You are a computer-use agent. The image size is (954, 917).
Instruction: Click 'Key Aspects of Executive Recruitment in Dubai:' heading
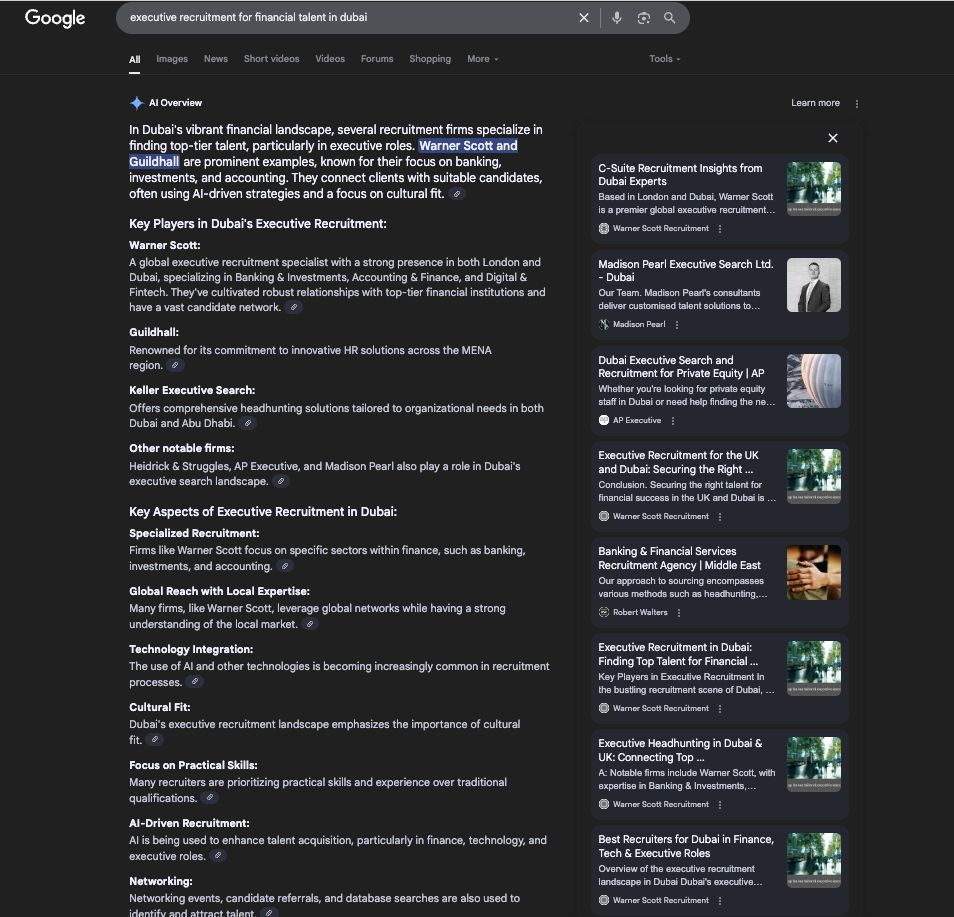point(263,512)
